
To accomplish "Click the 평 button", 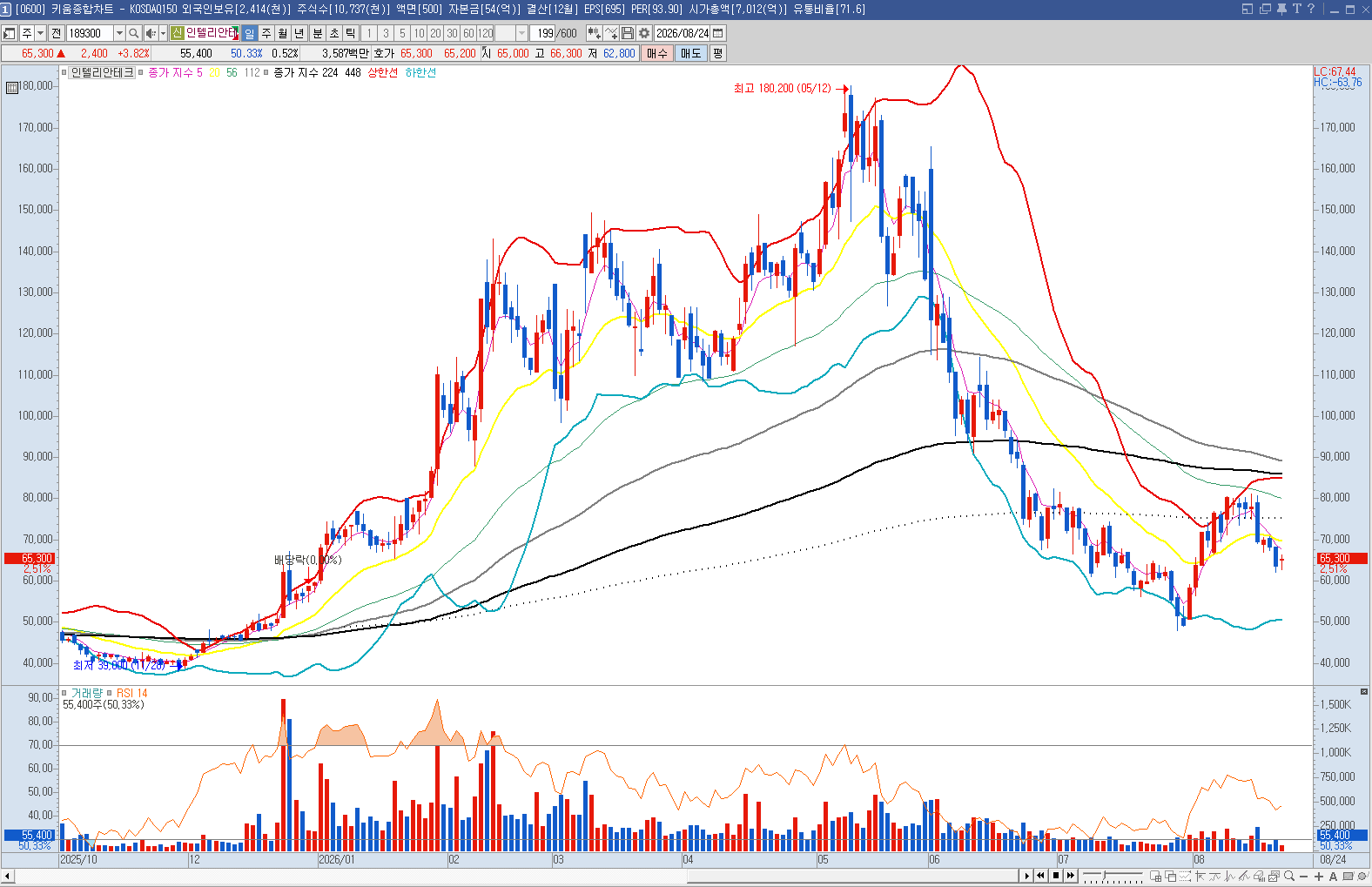I will point(718,53).
